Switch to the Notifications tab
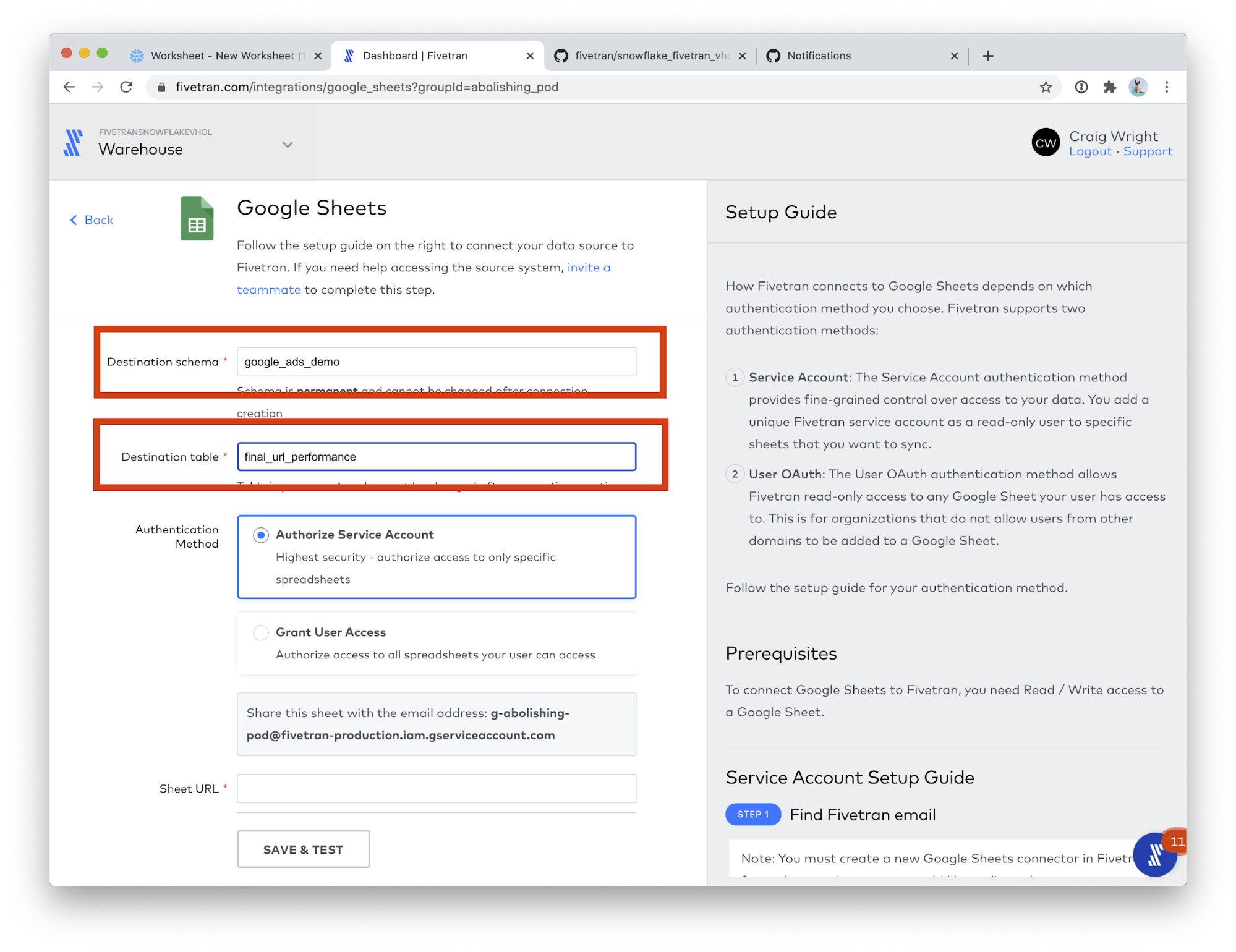Screen dimensions: 1236x952 (819, 56)
